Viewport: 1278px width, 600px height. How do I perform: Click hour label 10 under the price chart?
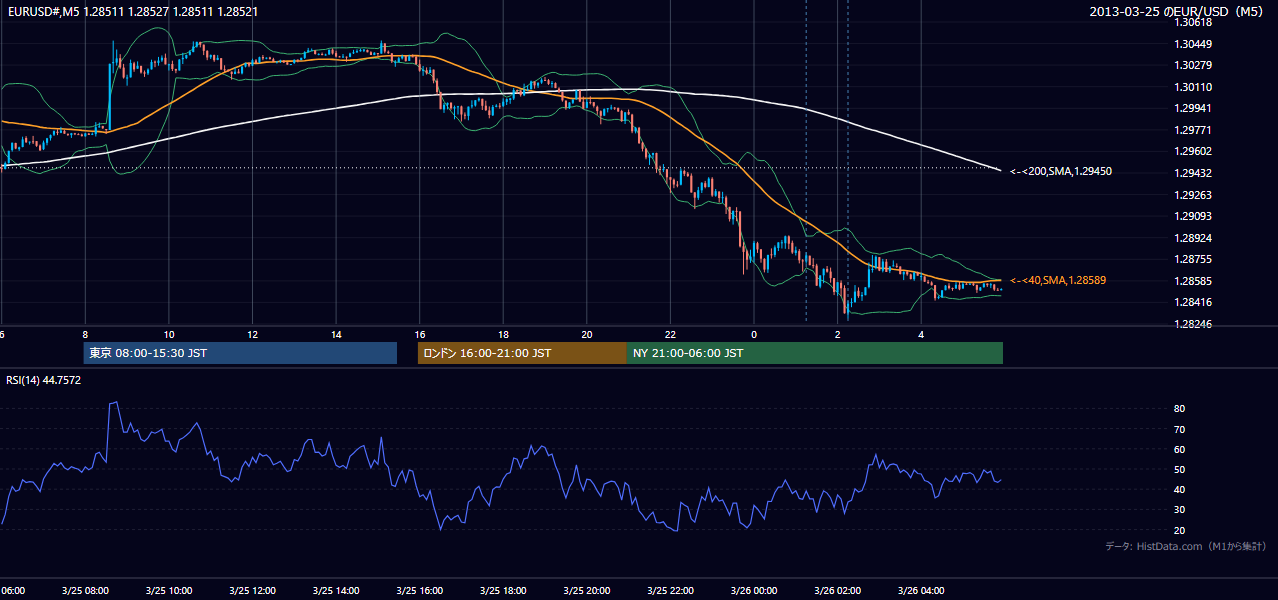coord(169,334)
